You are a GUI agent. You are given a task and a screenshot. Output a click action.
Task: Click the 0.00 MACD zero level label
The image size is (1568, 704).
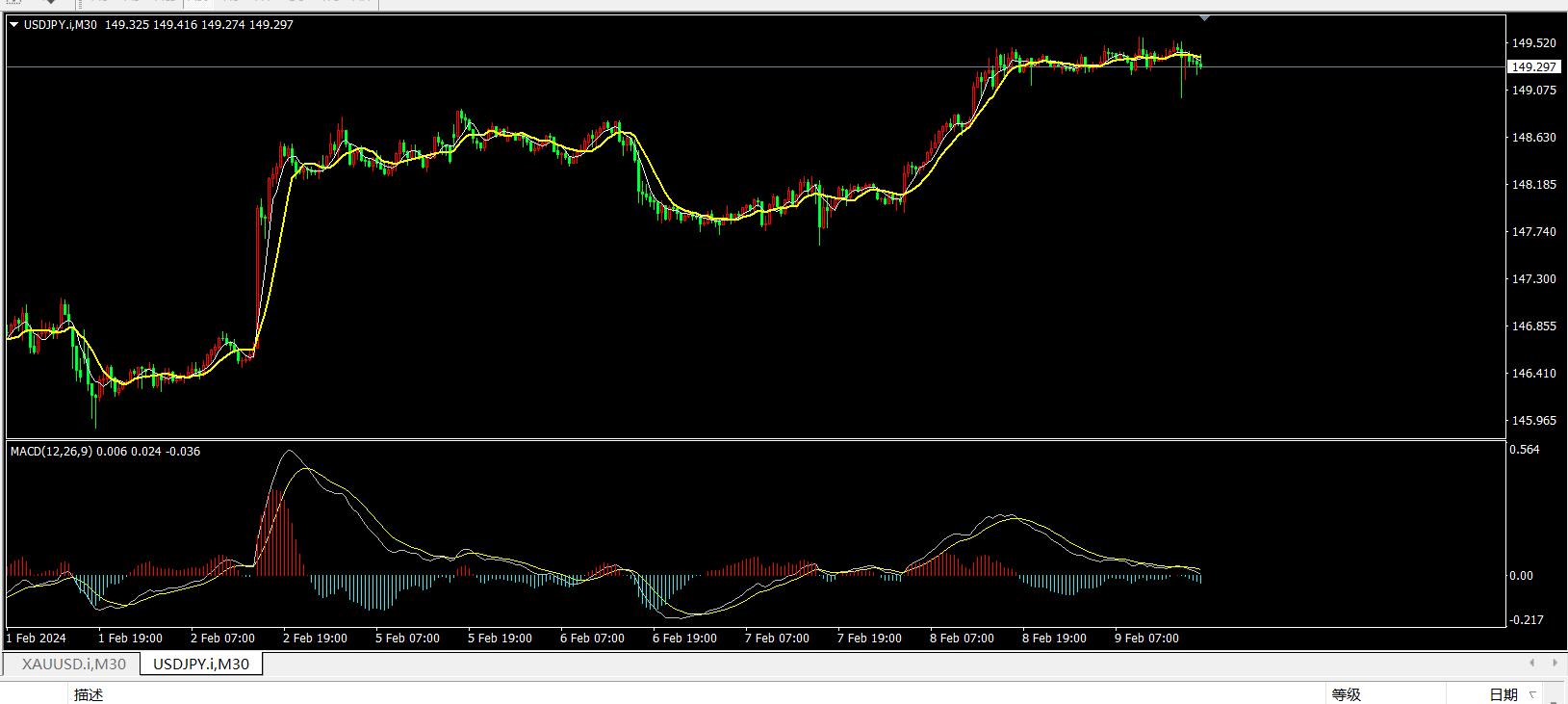1521,576
